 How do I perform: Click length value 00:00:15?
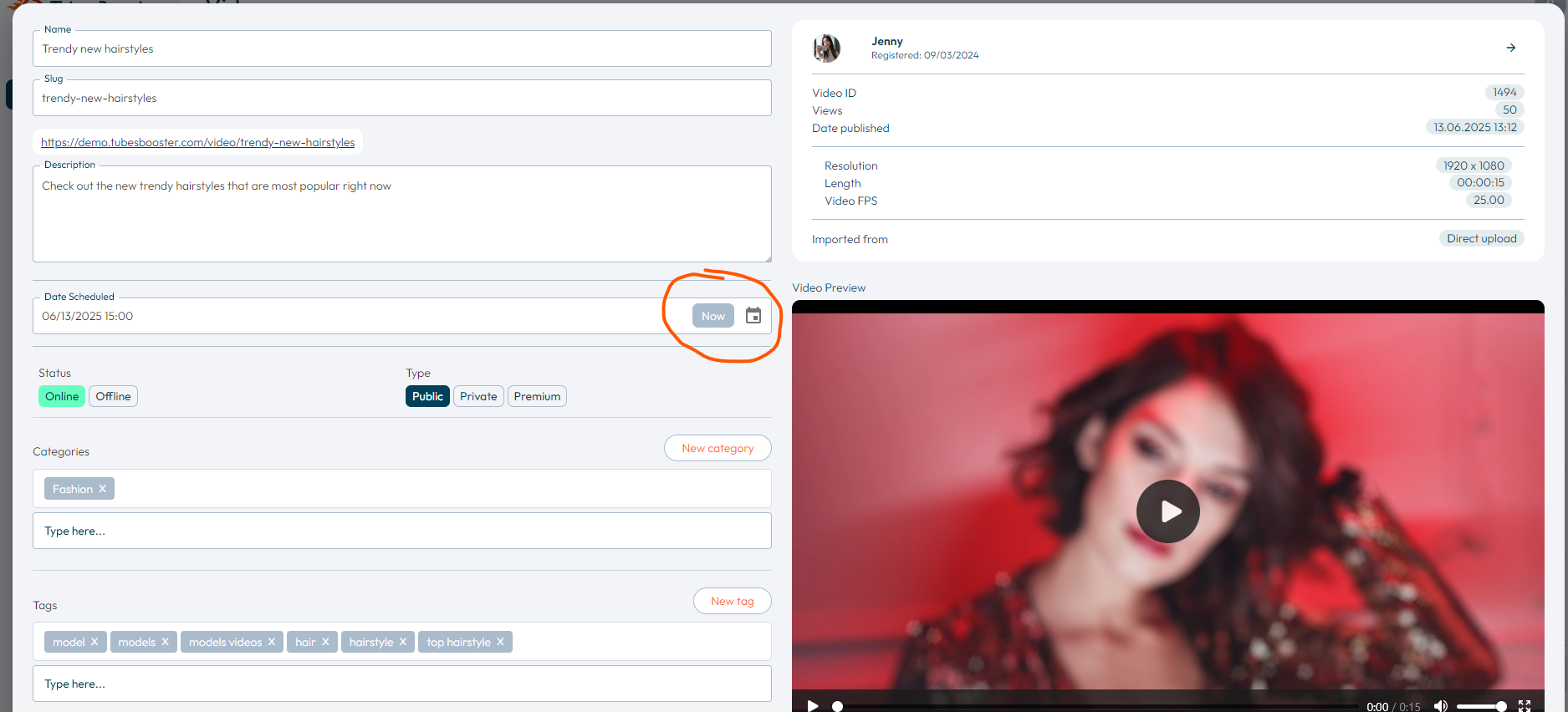1480,182
